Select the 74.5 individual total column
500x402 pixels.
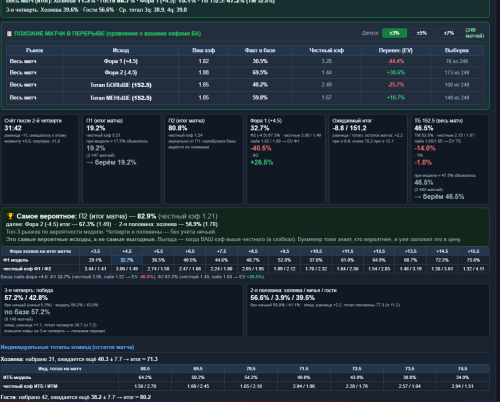463,369
